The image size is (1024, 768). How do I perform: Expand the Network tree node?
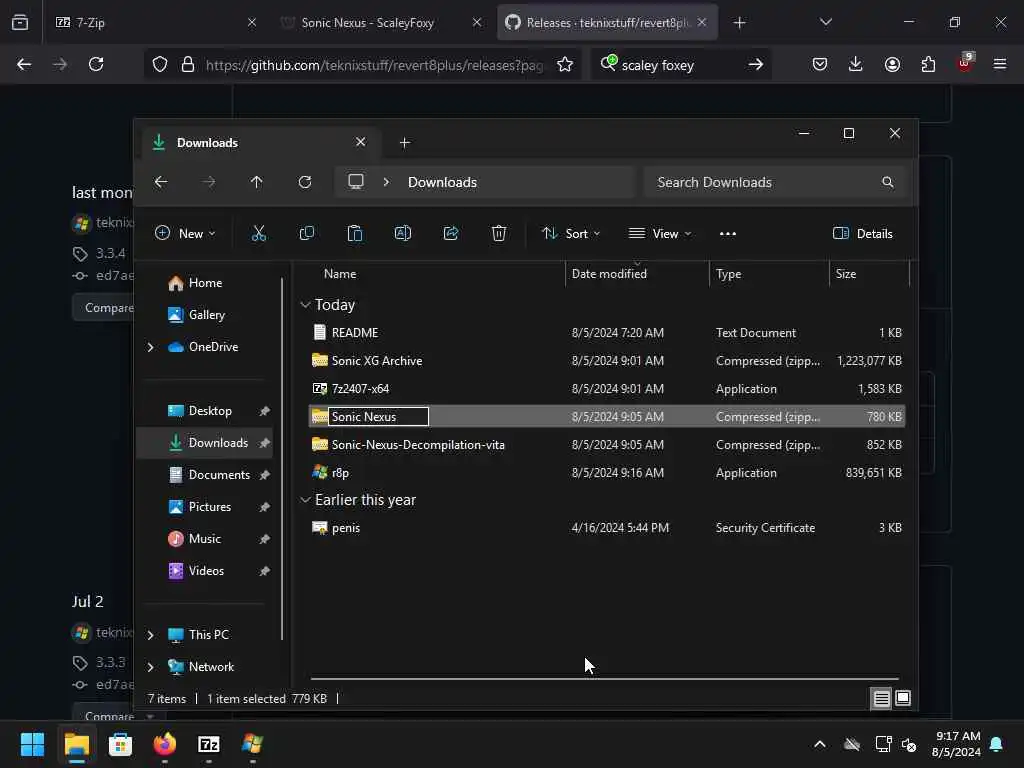[x=151, y=667]
